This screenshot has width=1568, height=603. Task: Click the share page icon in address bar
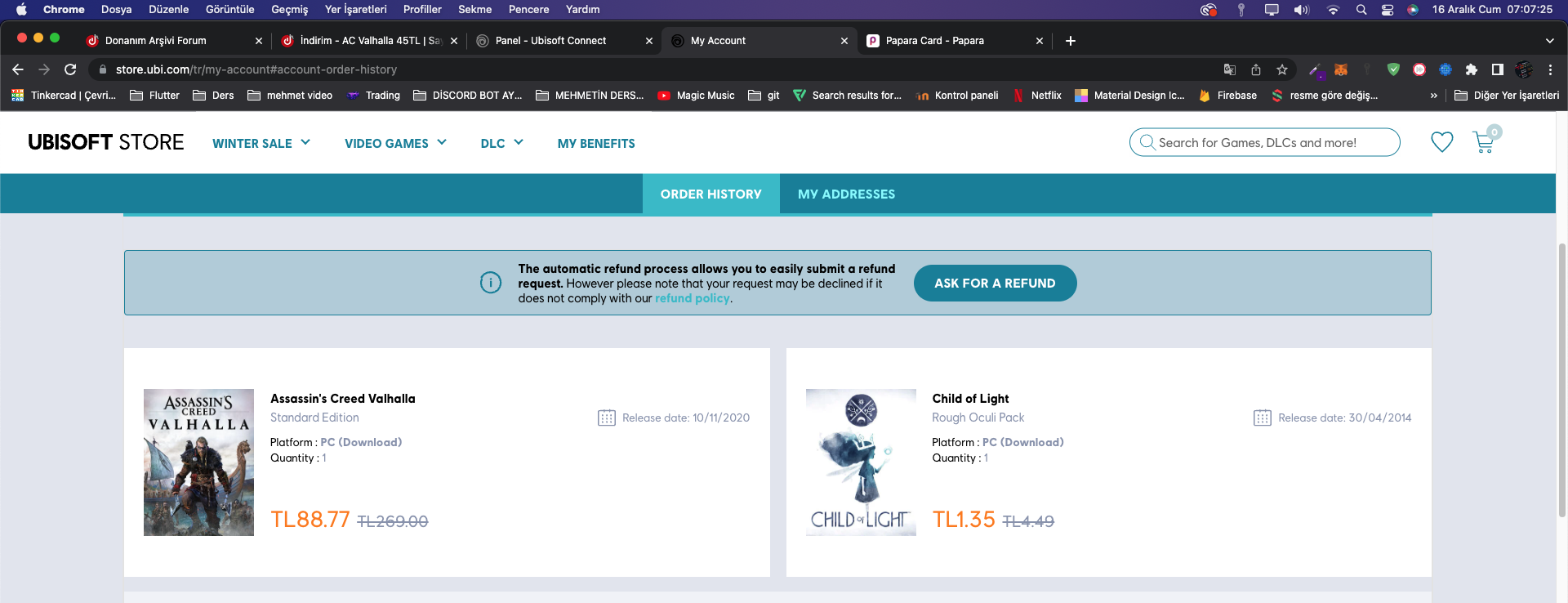pyautogui.click(x=1256, y=69)
